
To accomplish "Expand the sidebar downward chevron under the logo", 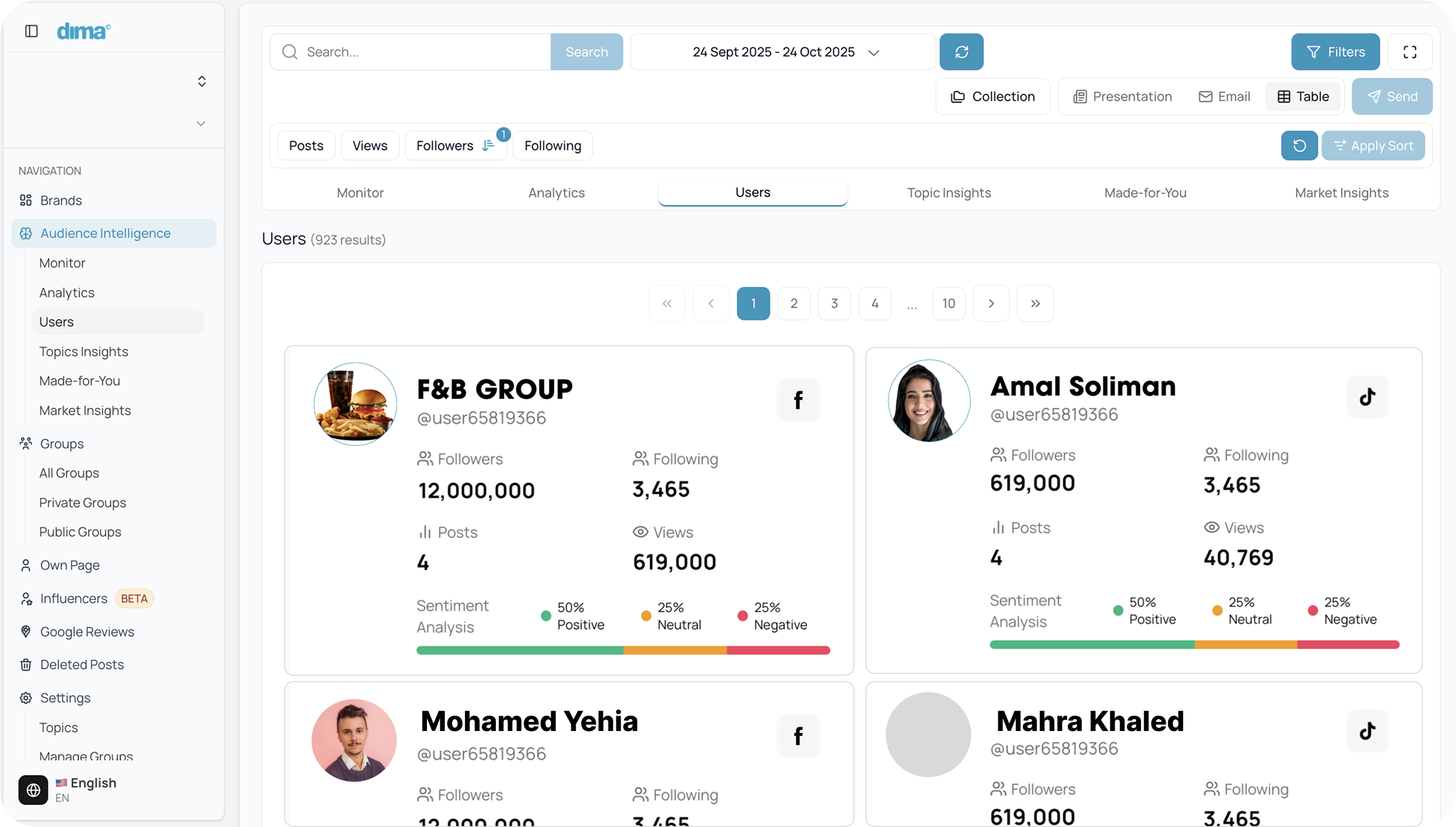I will [x=201, y=124].
